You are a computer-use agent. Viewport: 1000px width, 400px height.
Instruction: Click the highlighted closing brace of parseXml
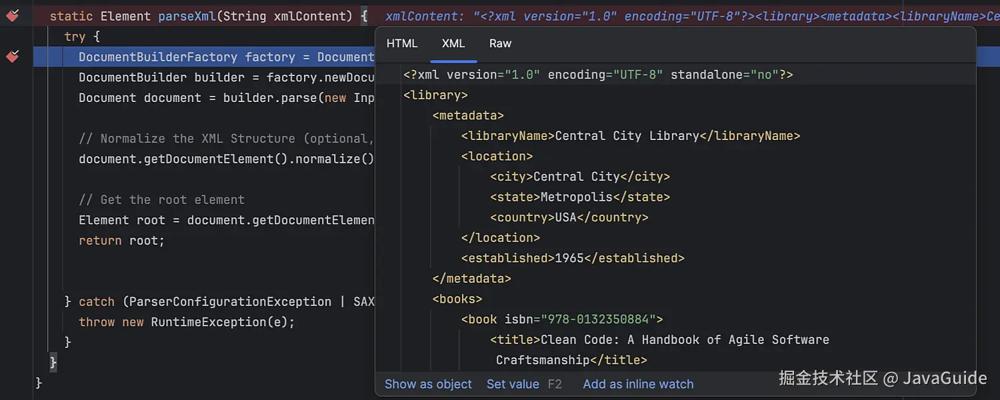pyautogui.click(x=54, y=362)
